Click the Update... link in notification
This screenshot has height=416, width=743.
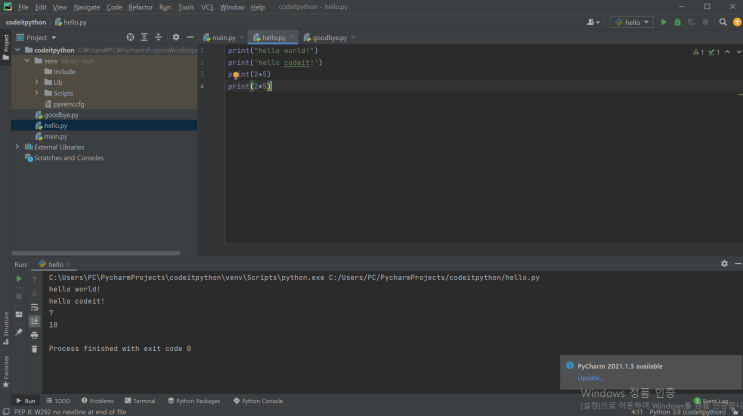[590, 378]
